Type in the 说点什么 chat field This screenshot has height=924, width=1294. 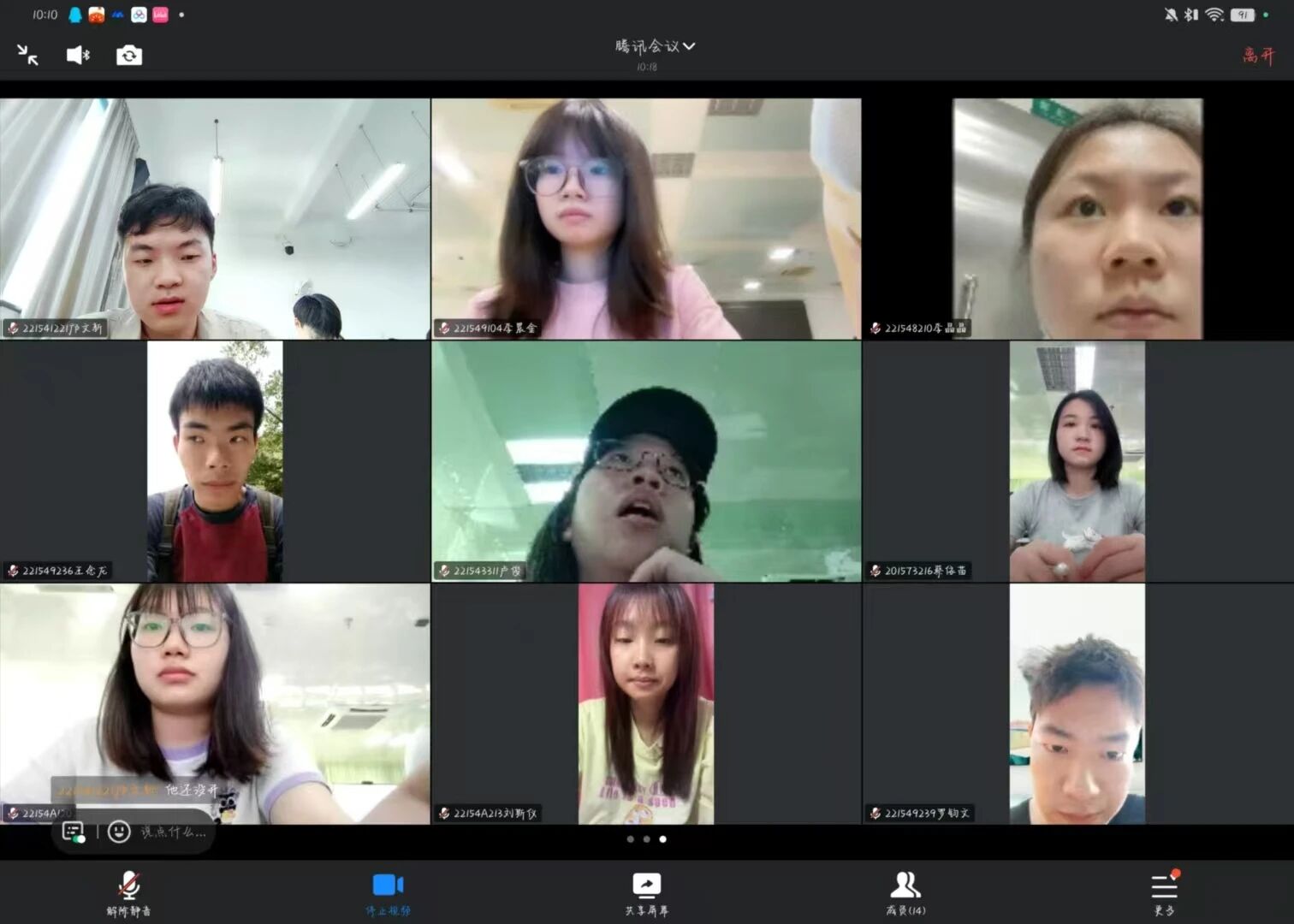(173, 832)
